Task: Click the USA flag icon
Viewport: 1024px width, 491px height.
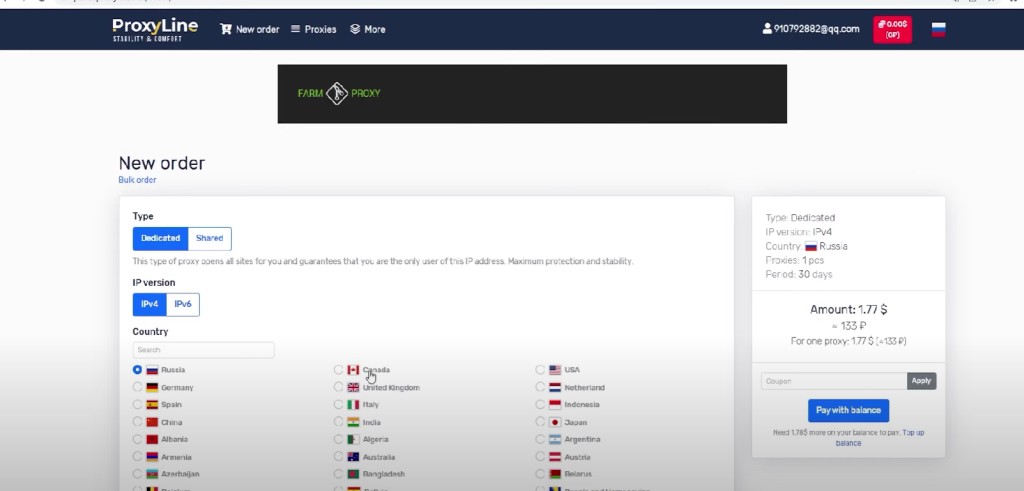Action: [555, 370]
